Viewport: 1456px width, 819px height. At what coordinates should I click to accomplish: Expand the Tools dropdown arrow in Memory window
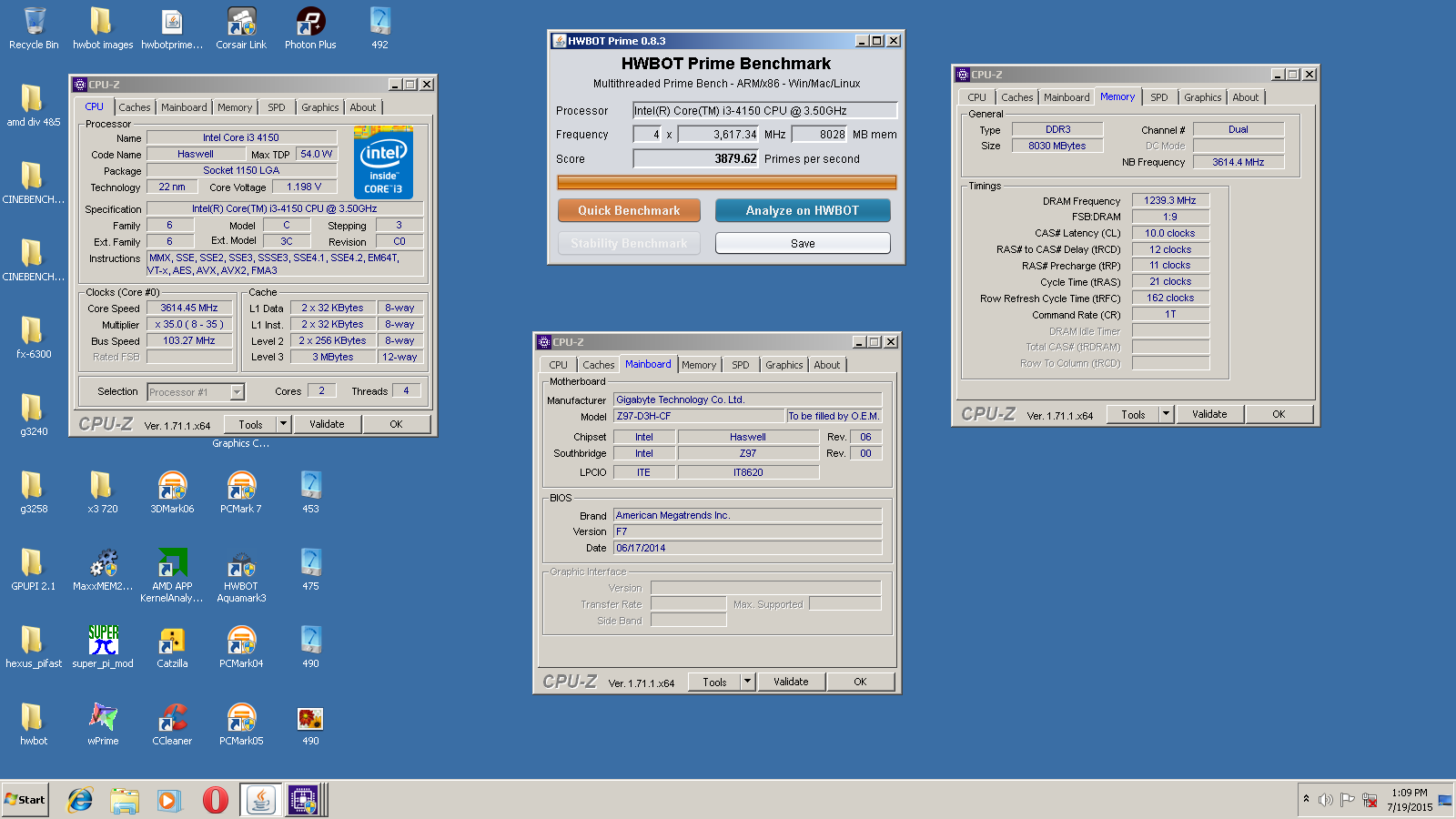pyautogui.click(x=1166, y=414)
